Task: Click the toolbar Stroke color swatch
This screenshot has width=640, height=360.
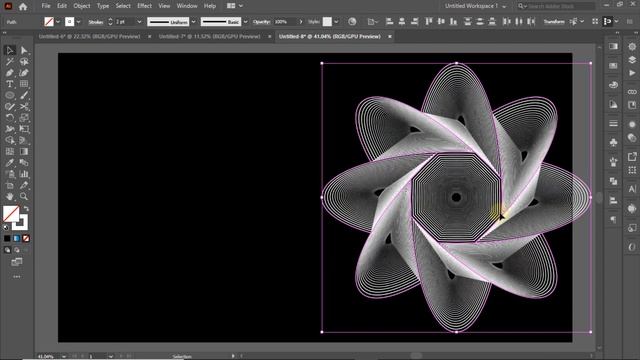Action: (21, 222)
